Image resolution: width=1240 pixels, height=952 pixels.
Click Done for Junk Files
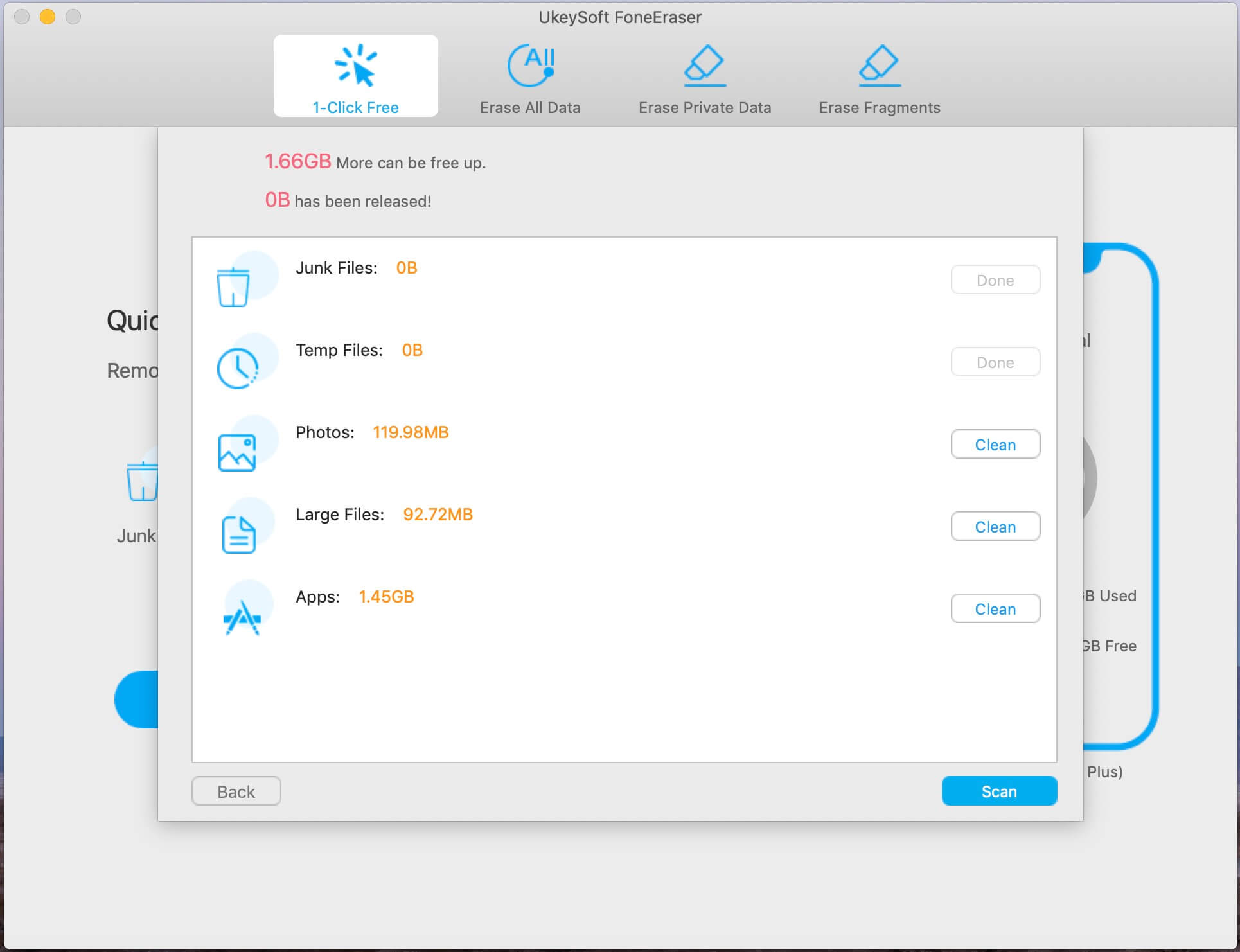(994, 279)
